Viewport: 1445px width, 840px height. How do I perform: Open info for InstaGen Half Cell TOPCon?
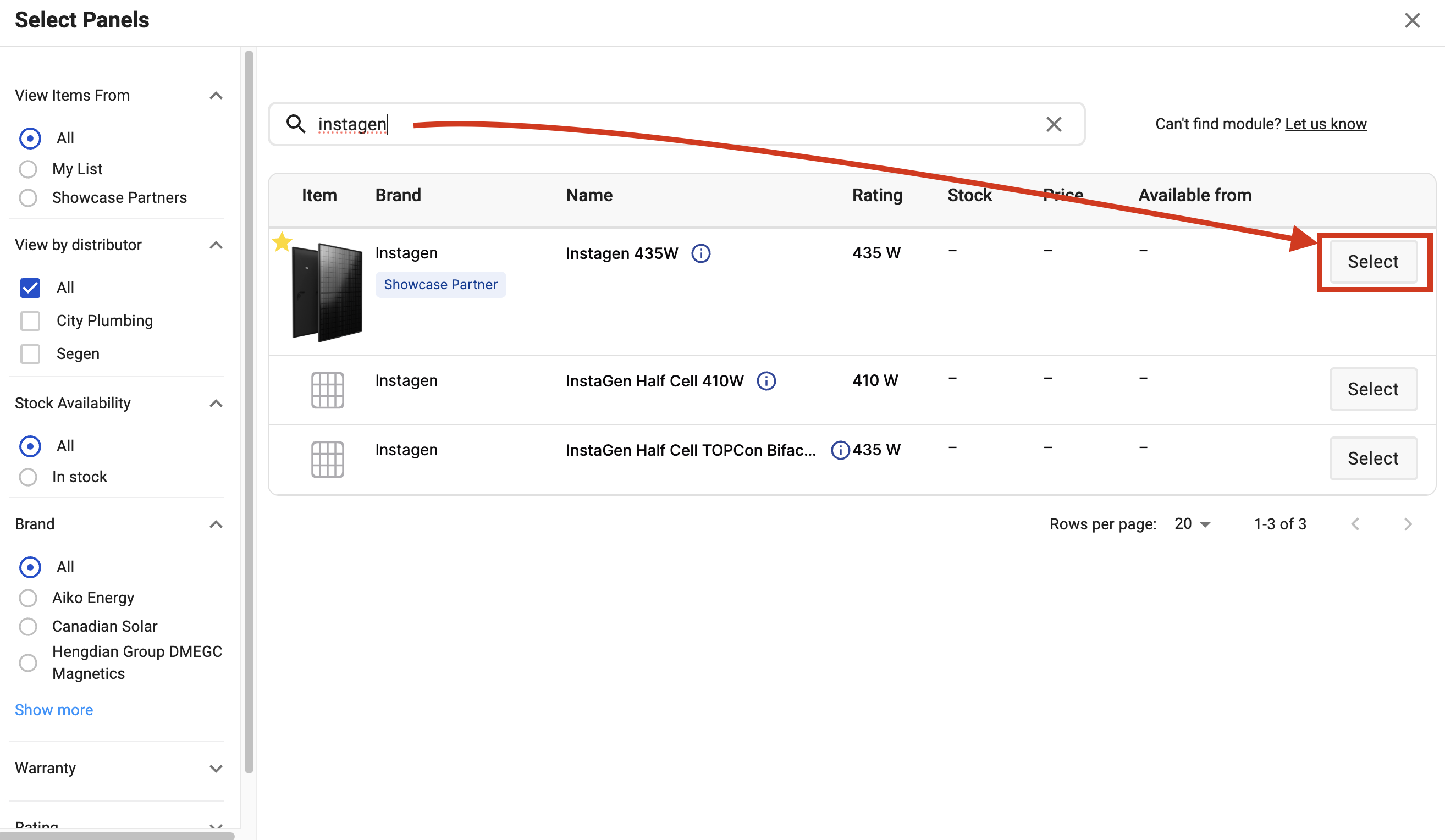(x=840, y=450)
